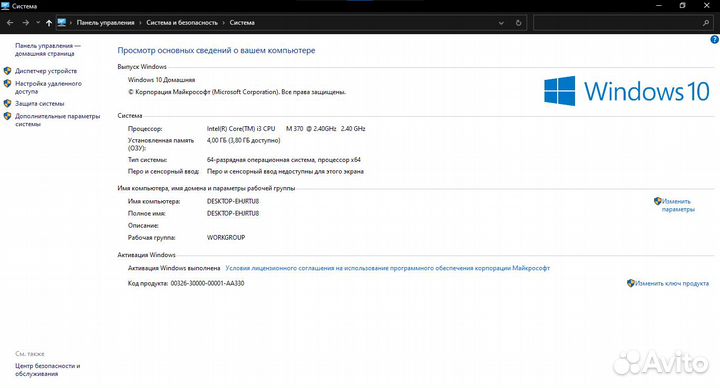
Task: Click shield icon beside 'Дополнительные параметры системы'
Action: click(x=7, y=116)
